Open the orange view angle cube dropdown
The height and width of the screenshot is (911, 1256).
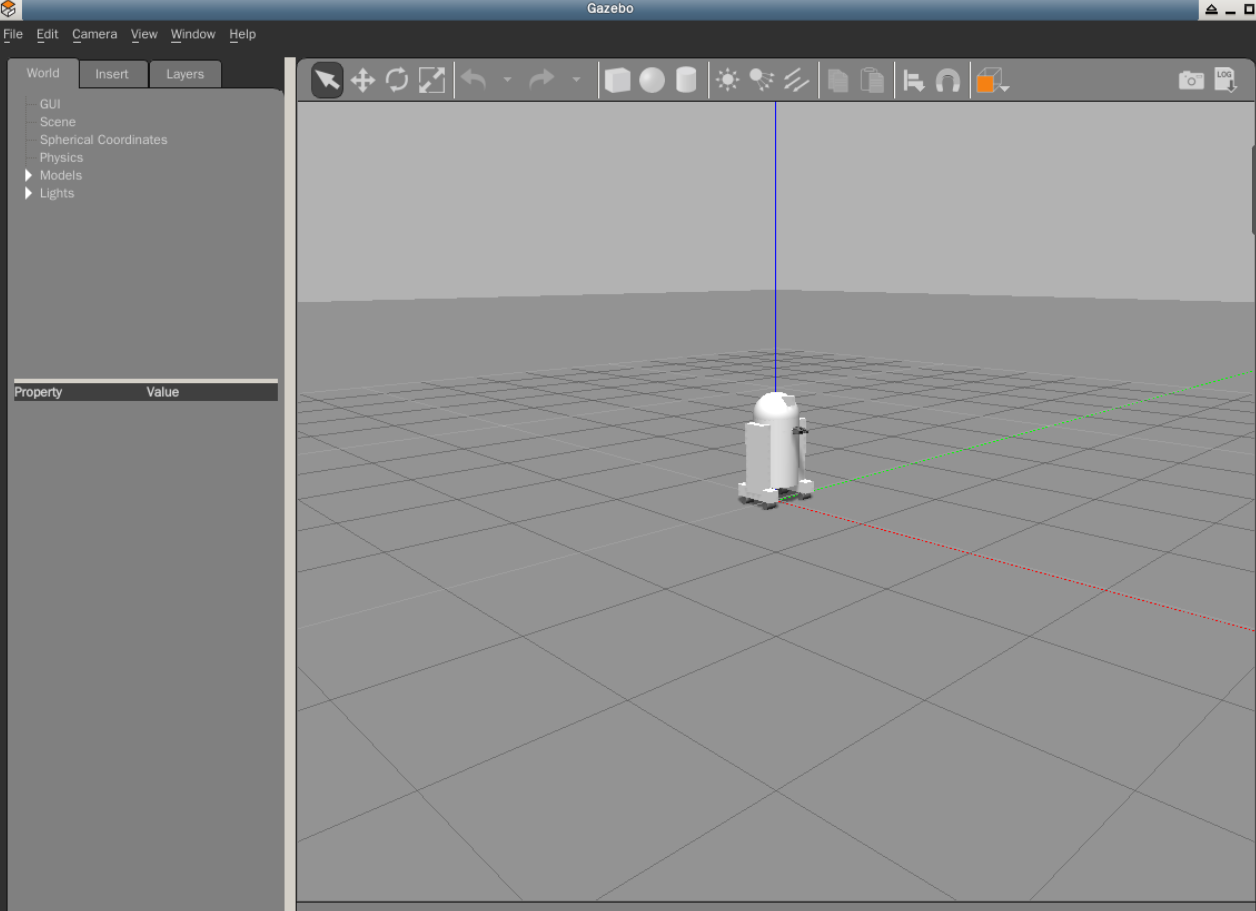click(992, 81)
